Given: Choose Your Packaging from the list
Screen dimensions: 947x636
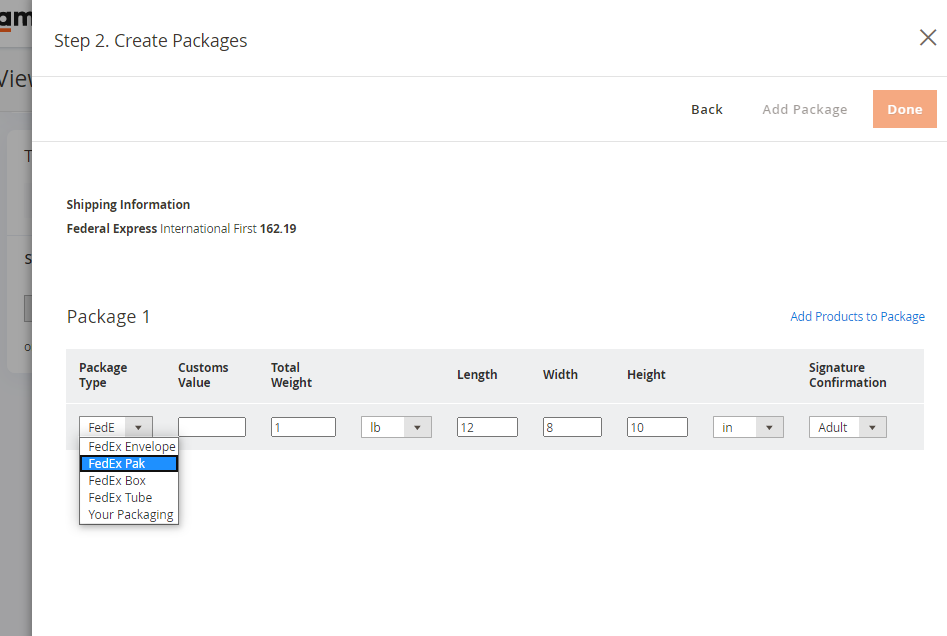Looking at the screenshot, I should (x=128, y=514).
